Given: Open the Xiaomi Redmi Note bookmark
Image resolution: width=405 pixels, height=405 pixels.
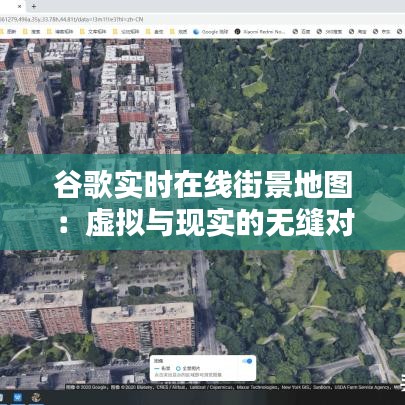Looking at the screenshot, I should click(260, 32).
